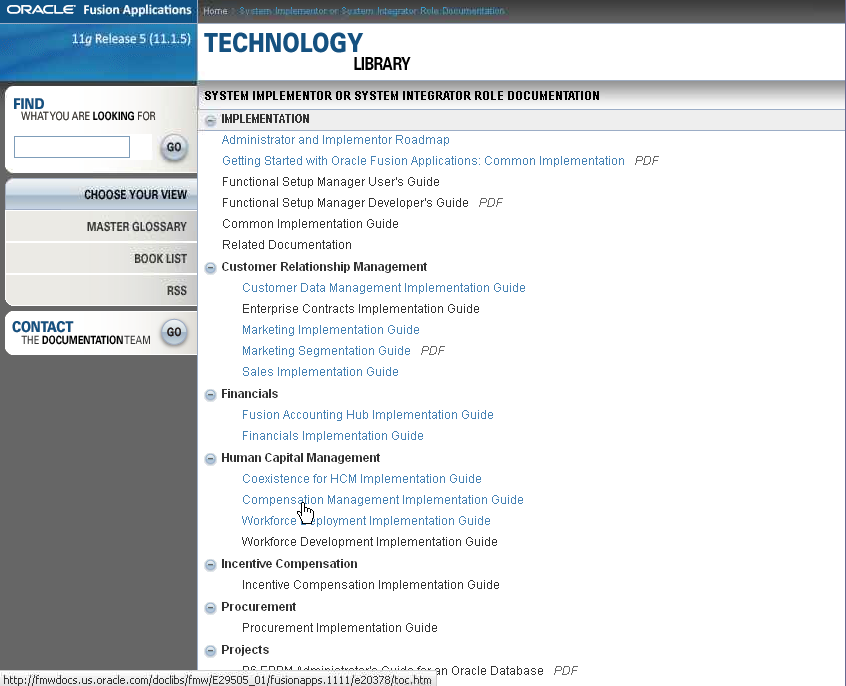Screen dimensions: 846x686
Task: Open Marketing Segmentation Guide link
Action: pyautogui.click(x=326, y=351)
